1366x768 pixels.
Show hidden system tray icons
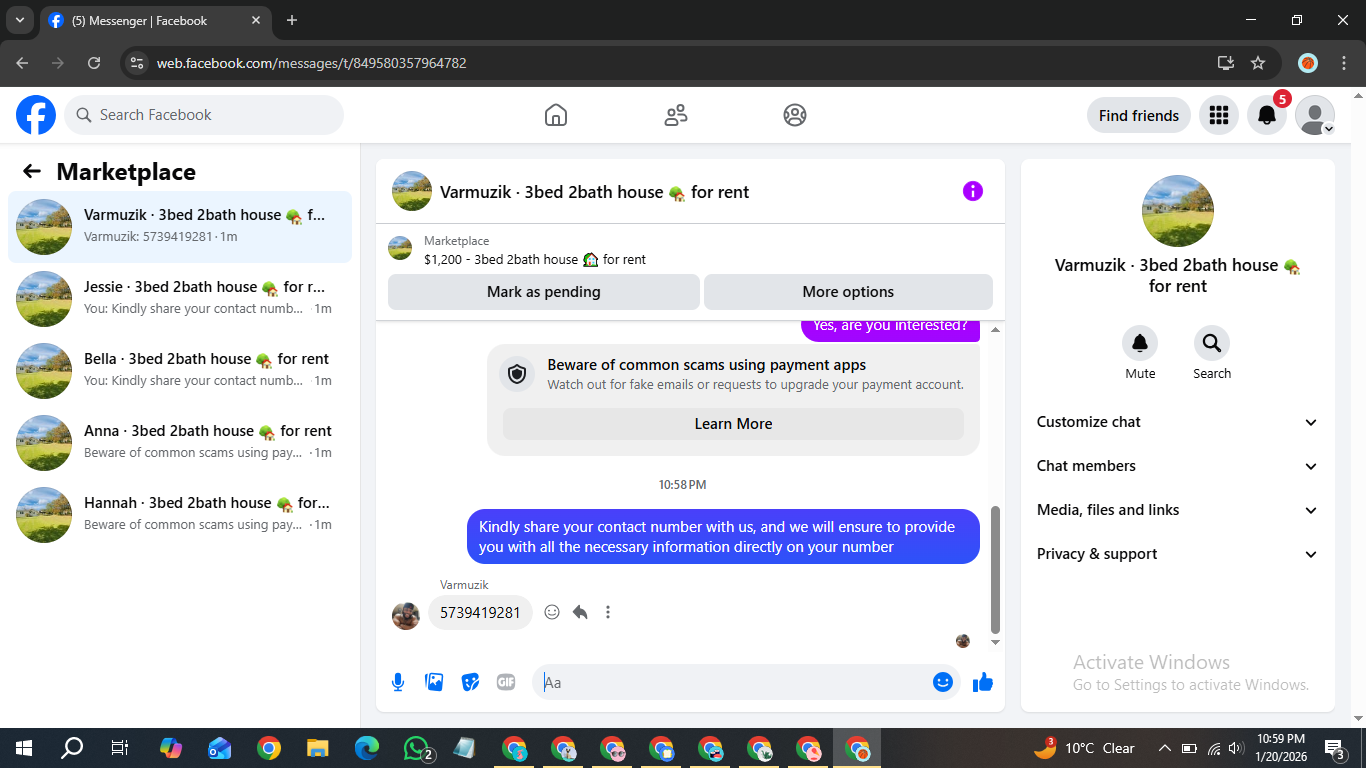pyautogui.click(x=1164, y=748)
